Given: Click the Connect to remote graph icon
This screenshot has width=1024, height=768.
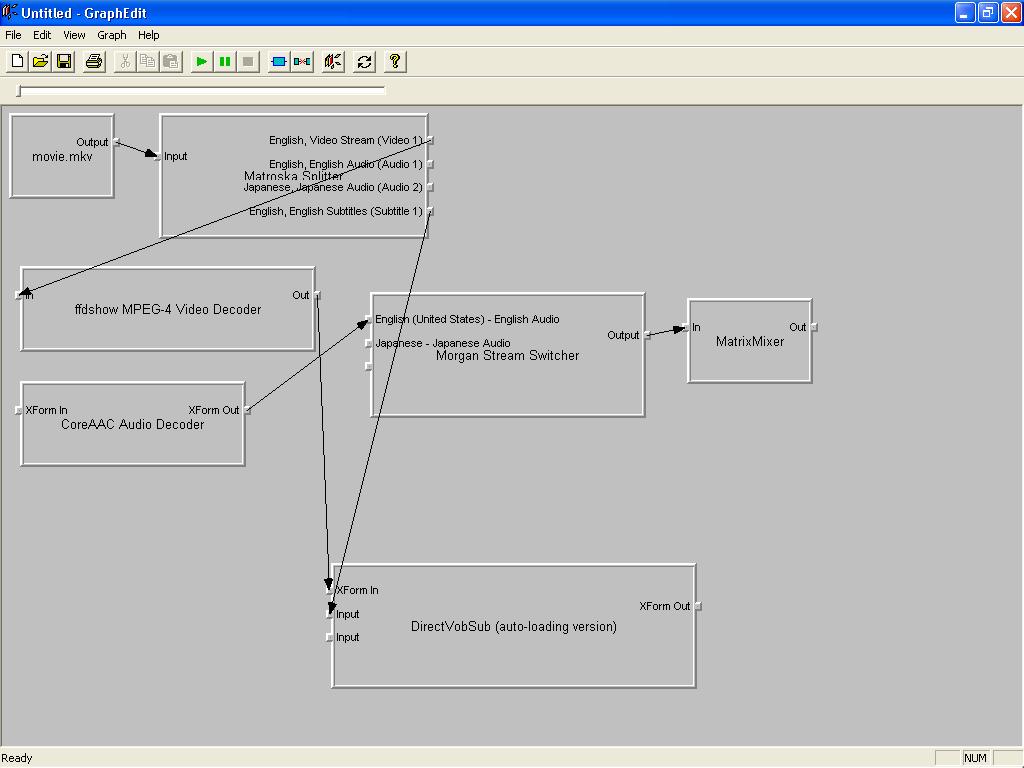Looking at the screenshot, I should click(x=333, y=61).
